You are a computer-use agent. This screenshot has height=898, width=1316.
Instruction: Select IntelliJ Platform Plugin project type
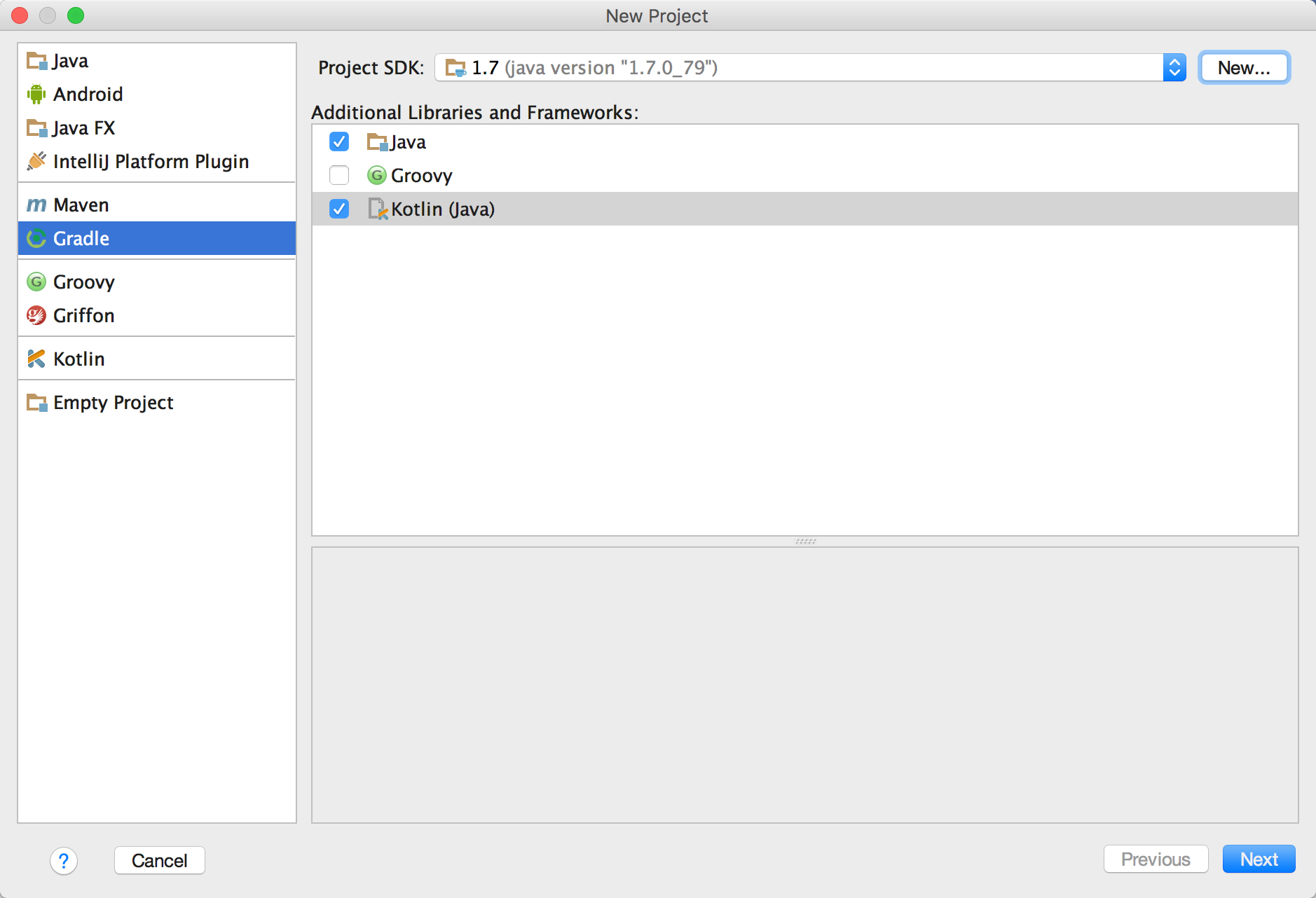click(x=157, y=162)
